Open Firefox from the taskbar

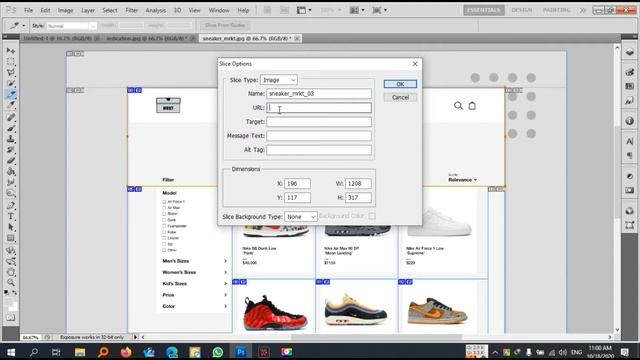tap(126, 351)
